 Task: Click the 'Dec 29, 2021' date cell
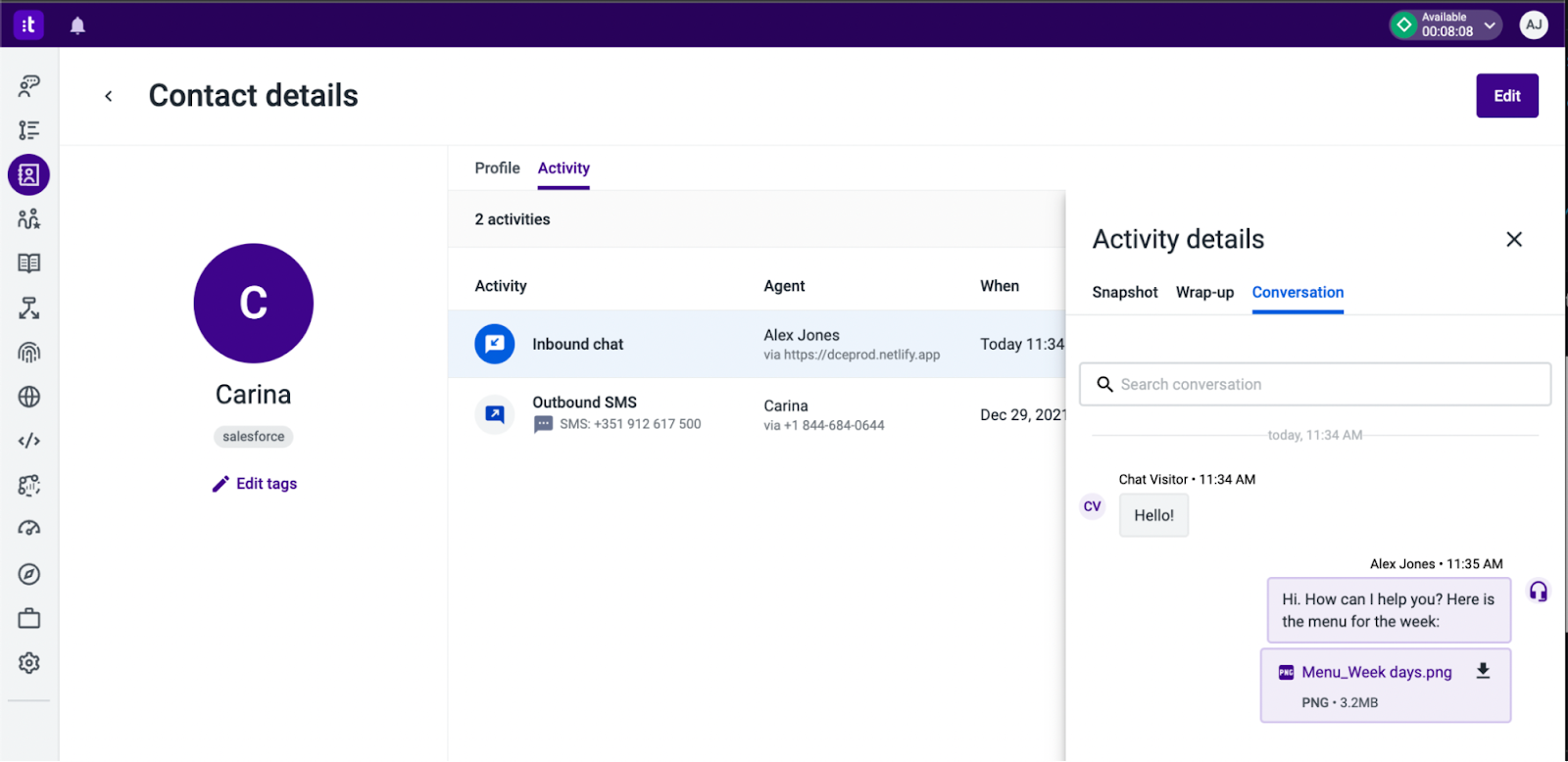click(x=1022, y=414)
